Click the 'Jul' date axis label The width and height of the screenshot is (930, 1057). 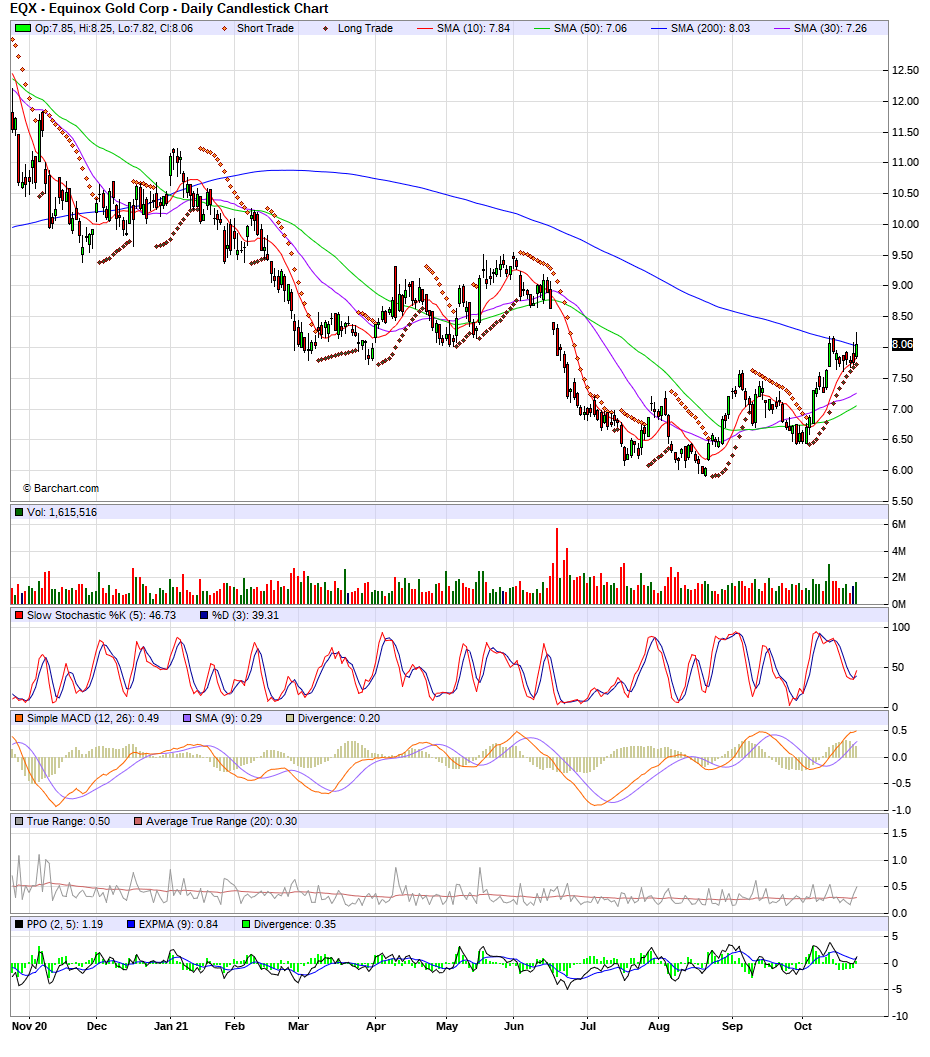pos(588,1027)
